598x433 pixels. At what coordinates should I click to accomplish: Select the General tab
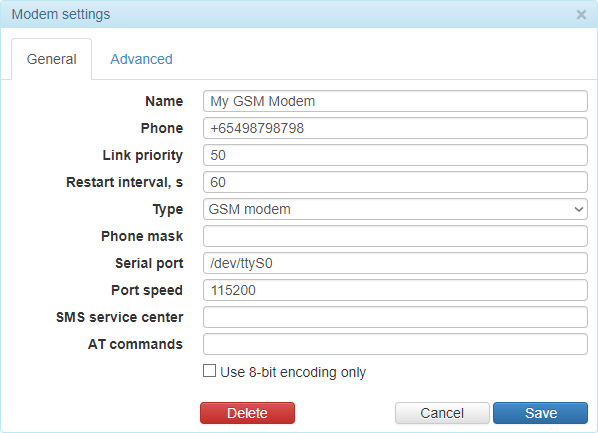tap(51, 59)
